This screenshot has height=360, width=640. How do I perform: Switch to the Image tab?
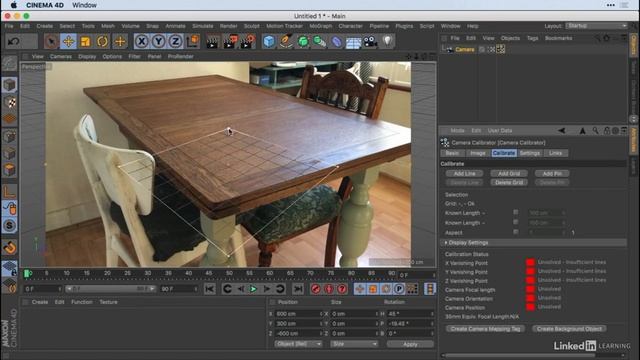tap(478, 153)
